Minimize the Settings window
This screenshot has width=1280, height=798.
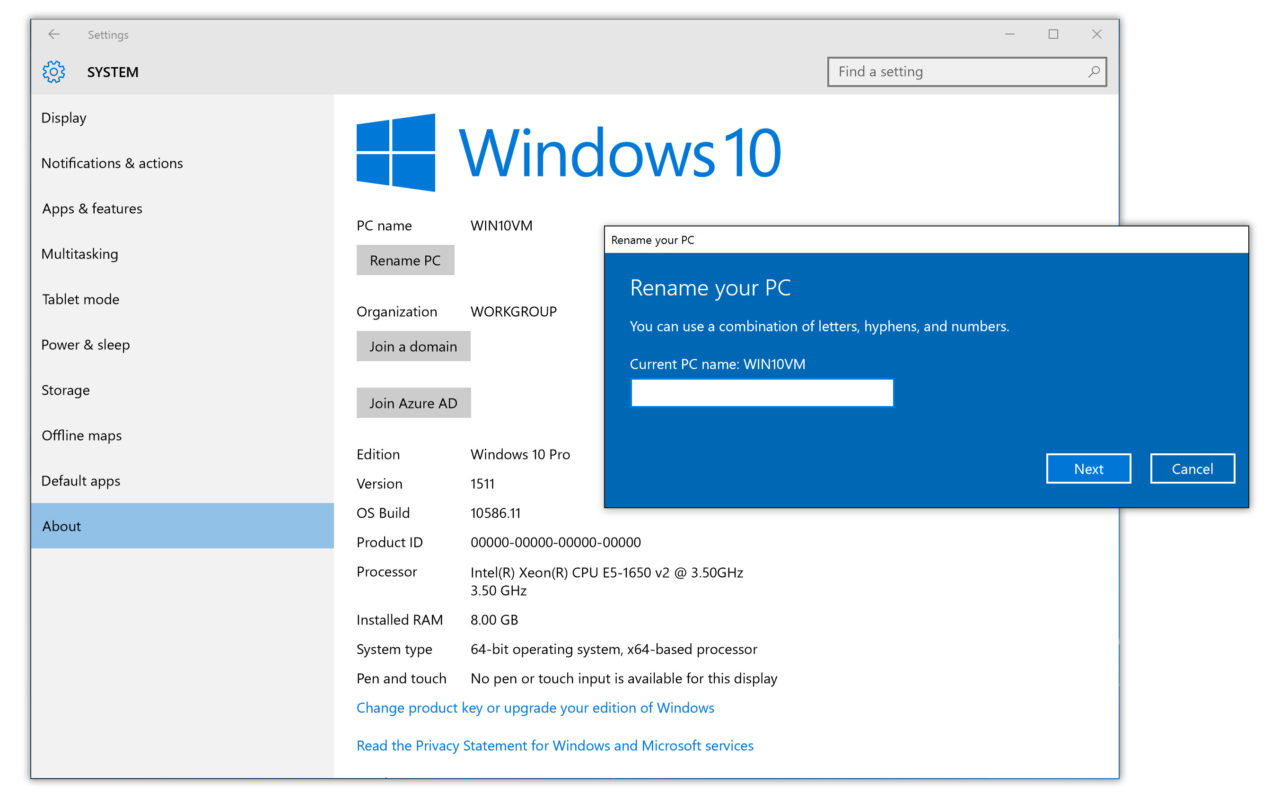point(1010,34)
